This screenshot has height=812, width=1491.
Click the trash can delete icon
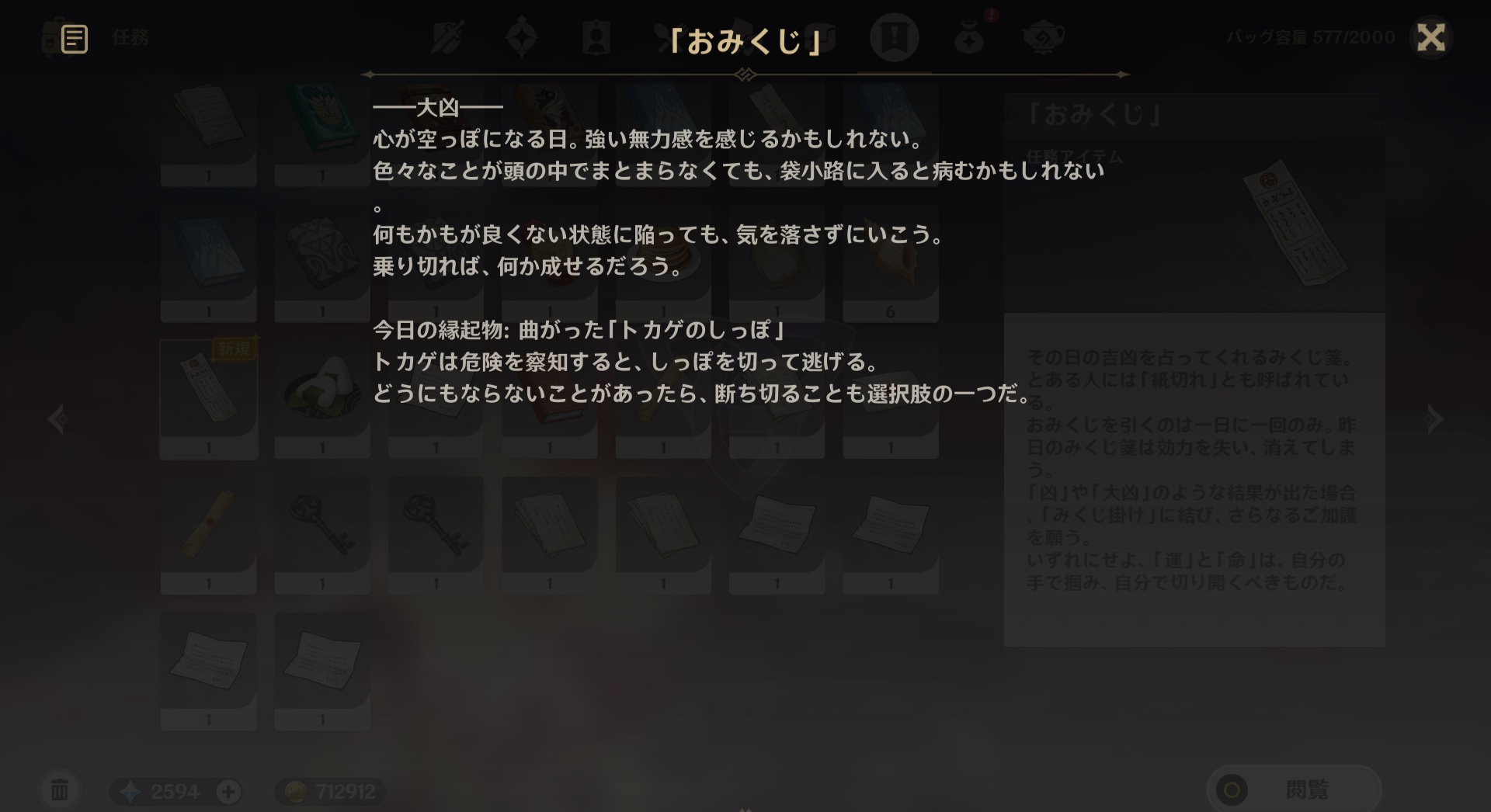point(60,790)
